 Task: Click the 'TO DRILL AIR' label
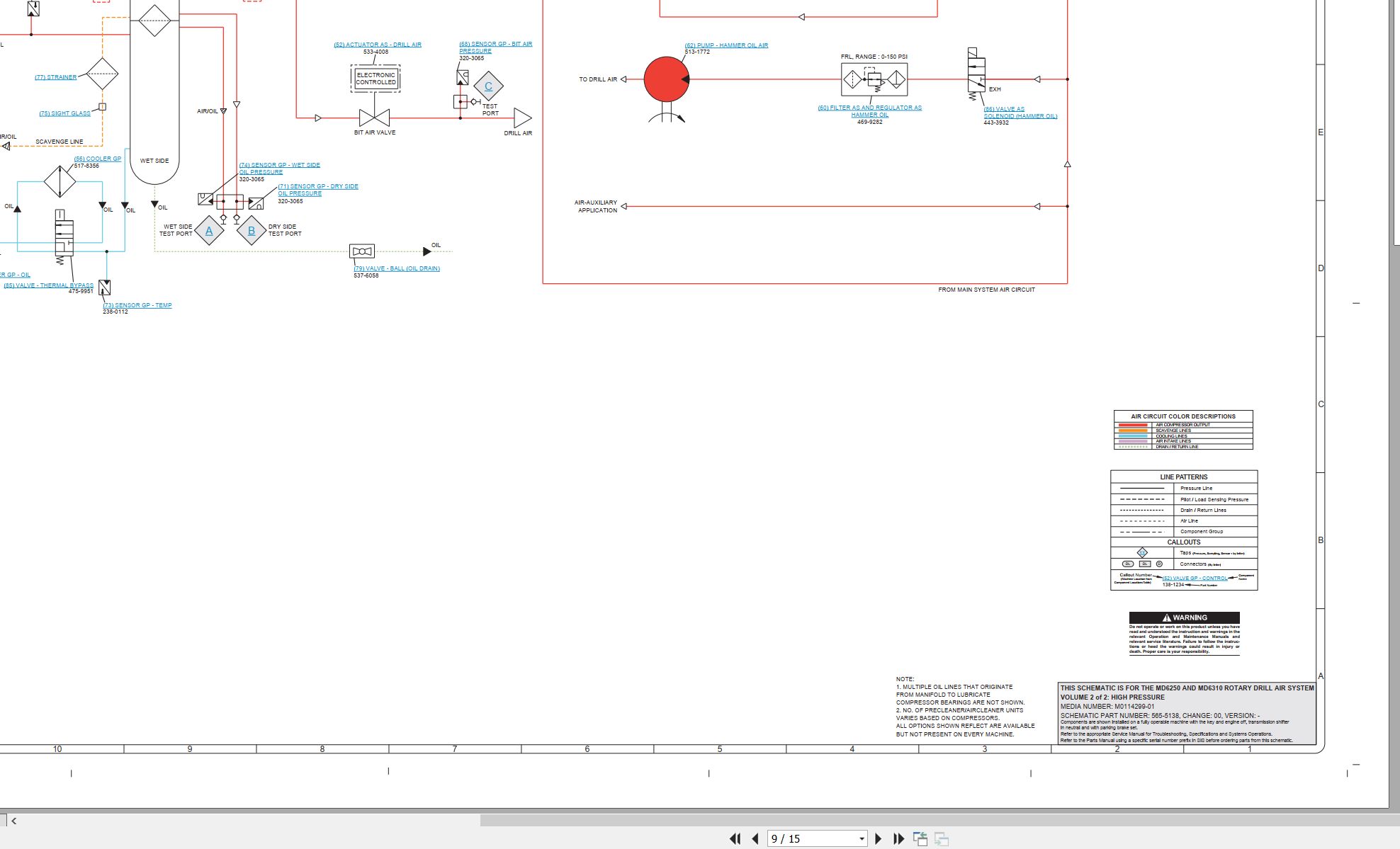[598, 79]
